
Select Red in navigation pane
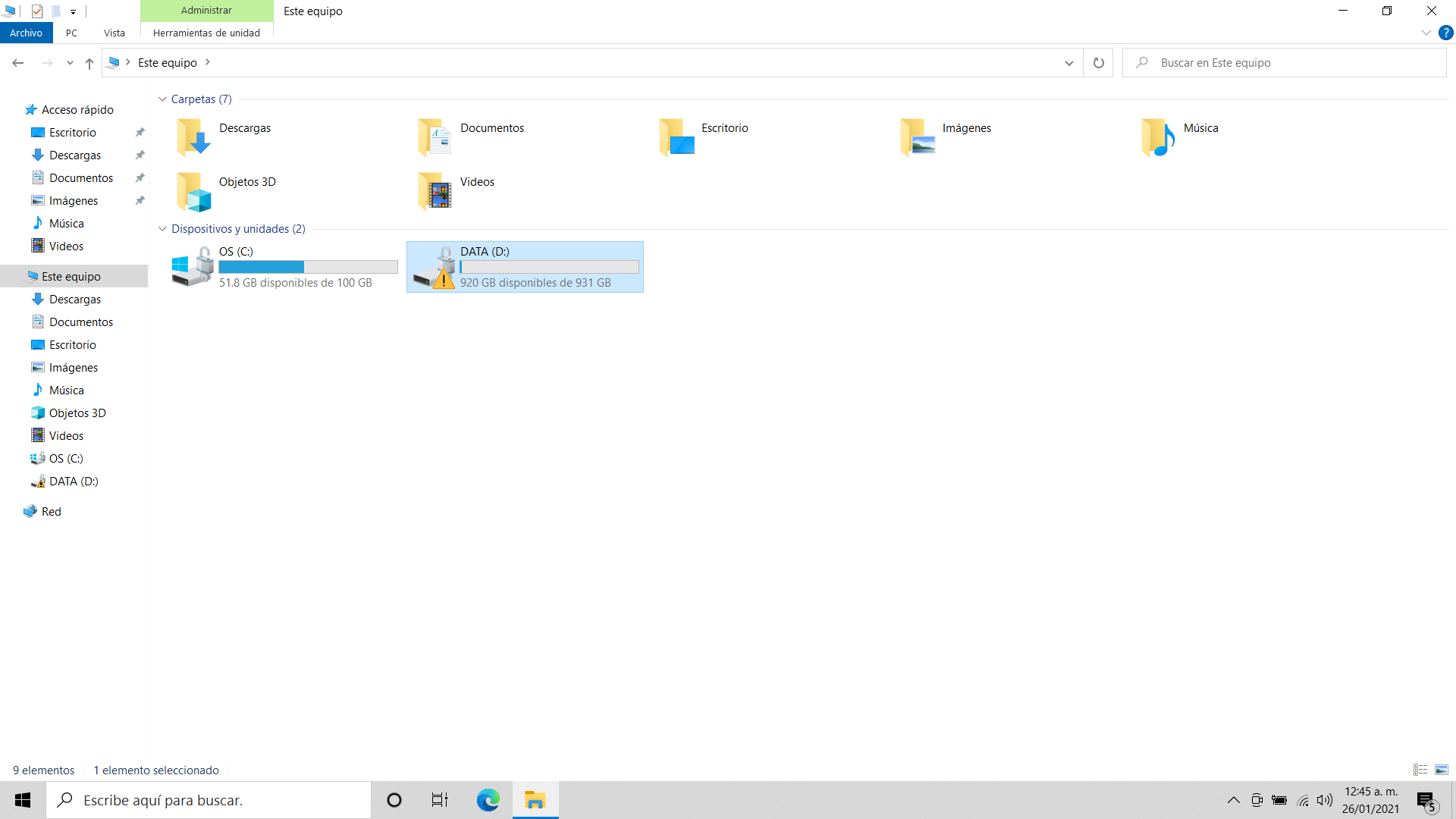(x=51, y=512)
